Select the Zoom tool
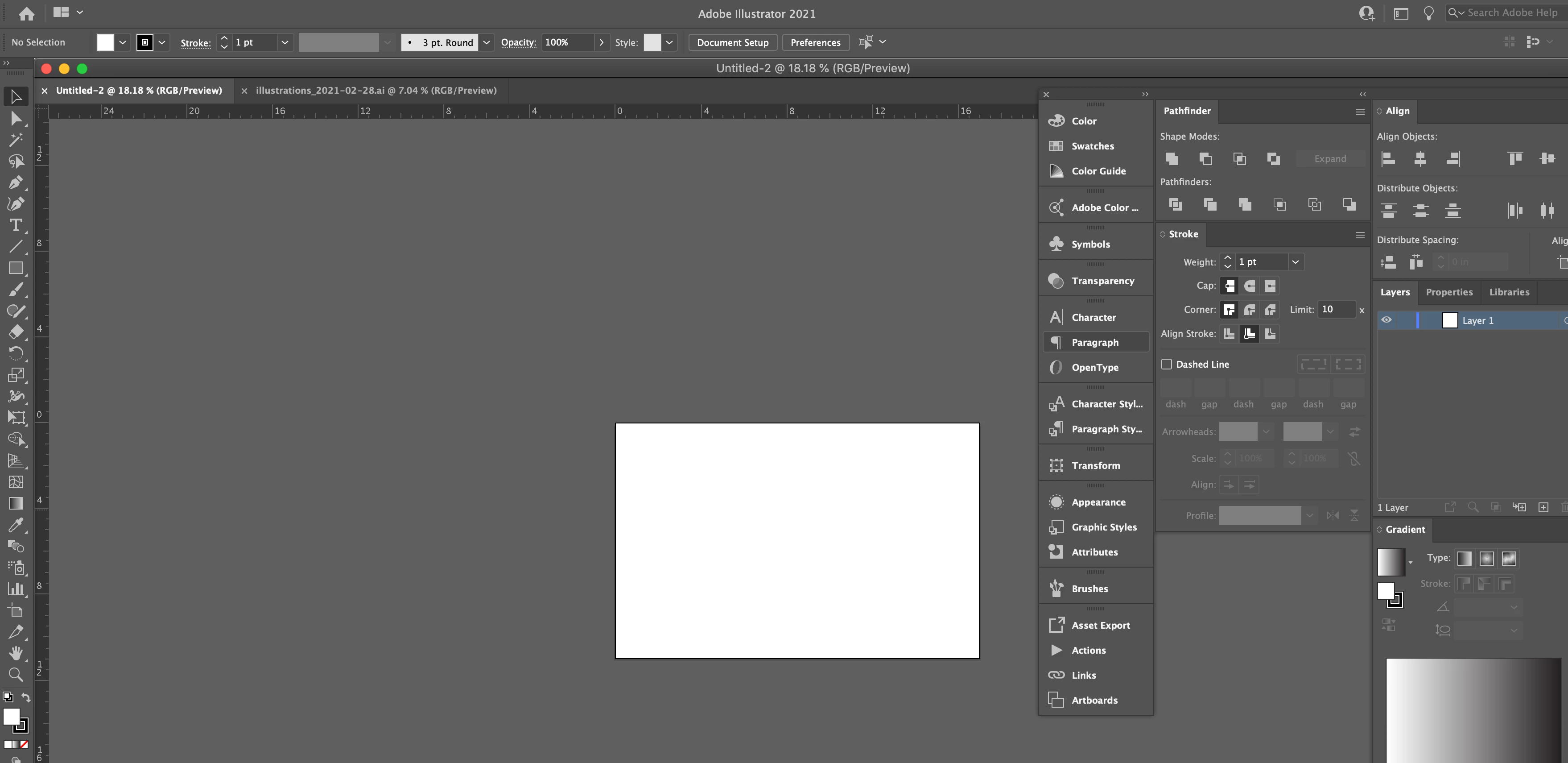The width and height of the screenshot is (1568, 763). (16, 674)
